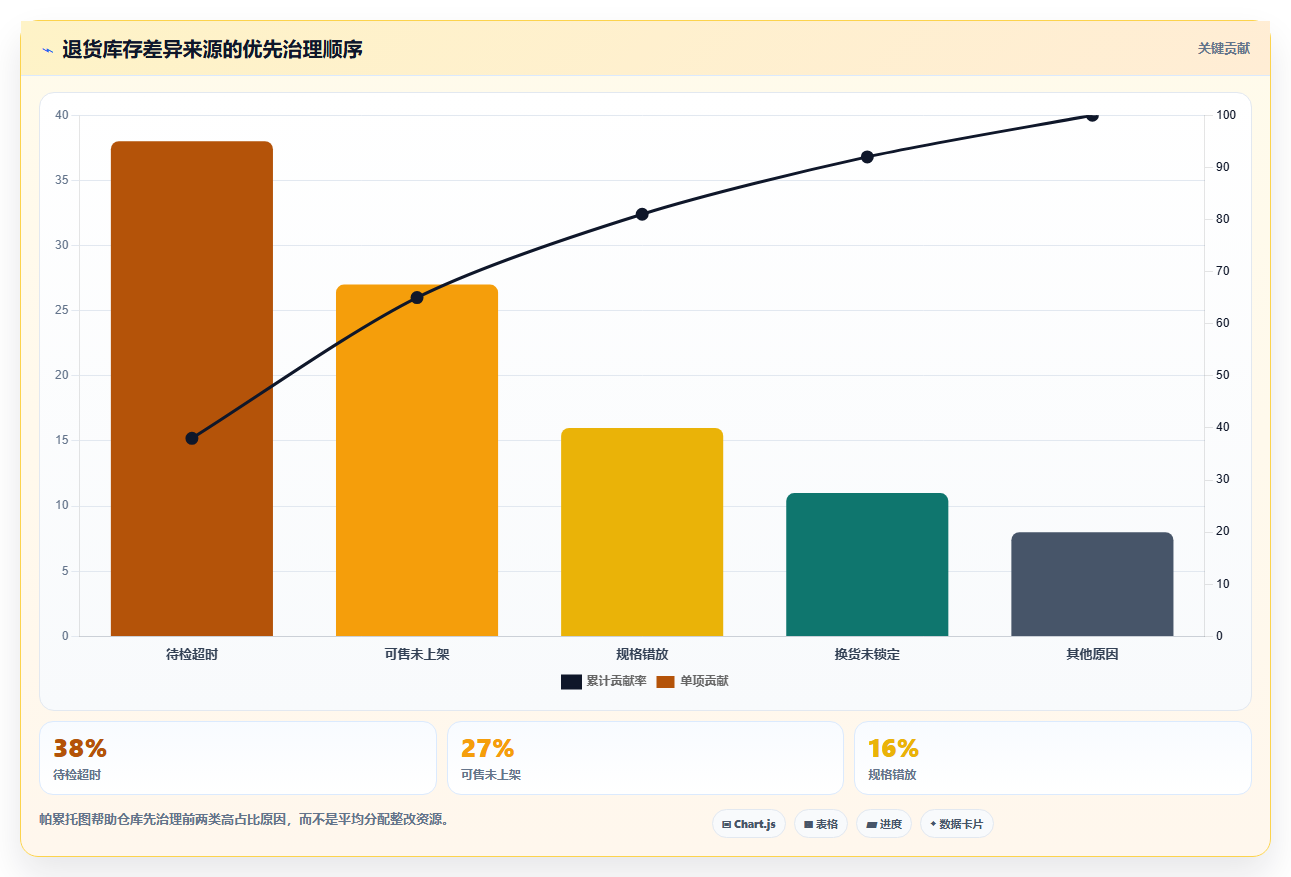
Task: Click the lightning icon beside the title
Action: click(47, 50)
